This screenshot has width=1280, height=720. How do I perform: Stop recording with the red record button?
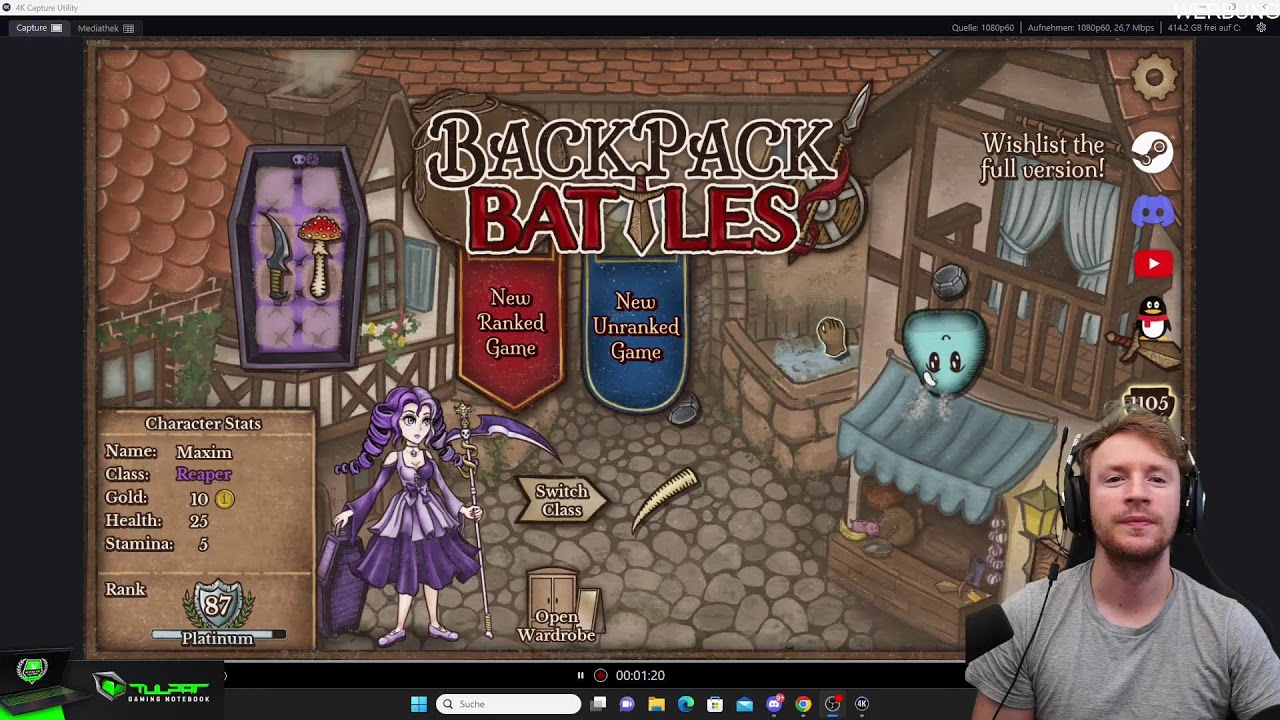[600, 675]
